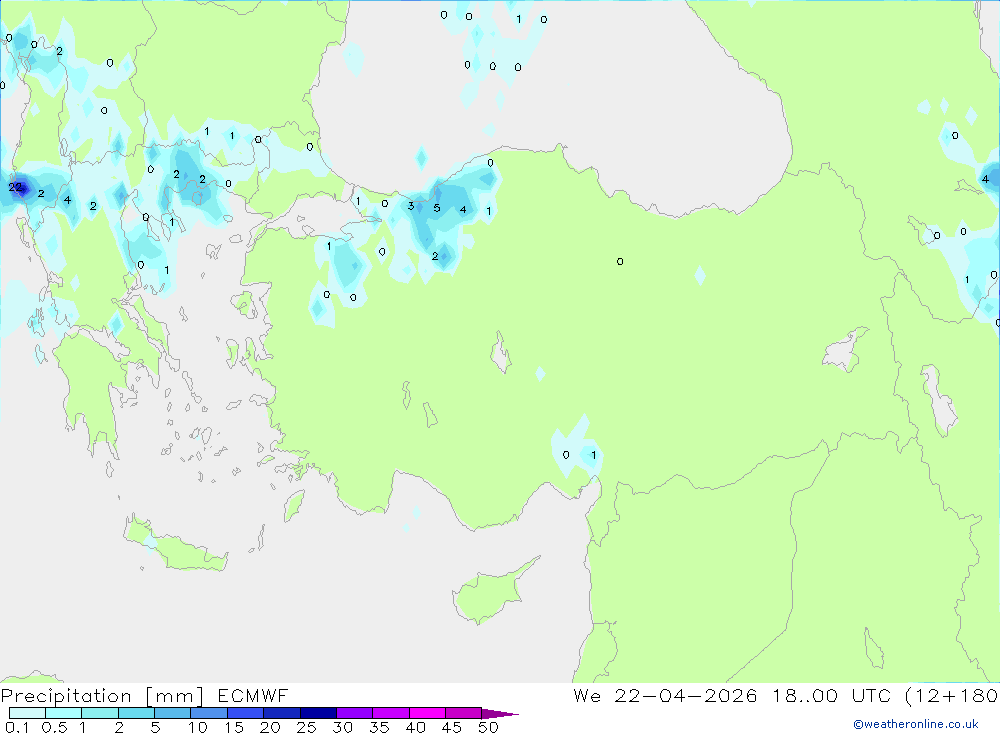The width and height of the screenshot is (1000, 733).
Task: Click the lone '0' value in central Anatolia
Action: [x=620, y=262]
